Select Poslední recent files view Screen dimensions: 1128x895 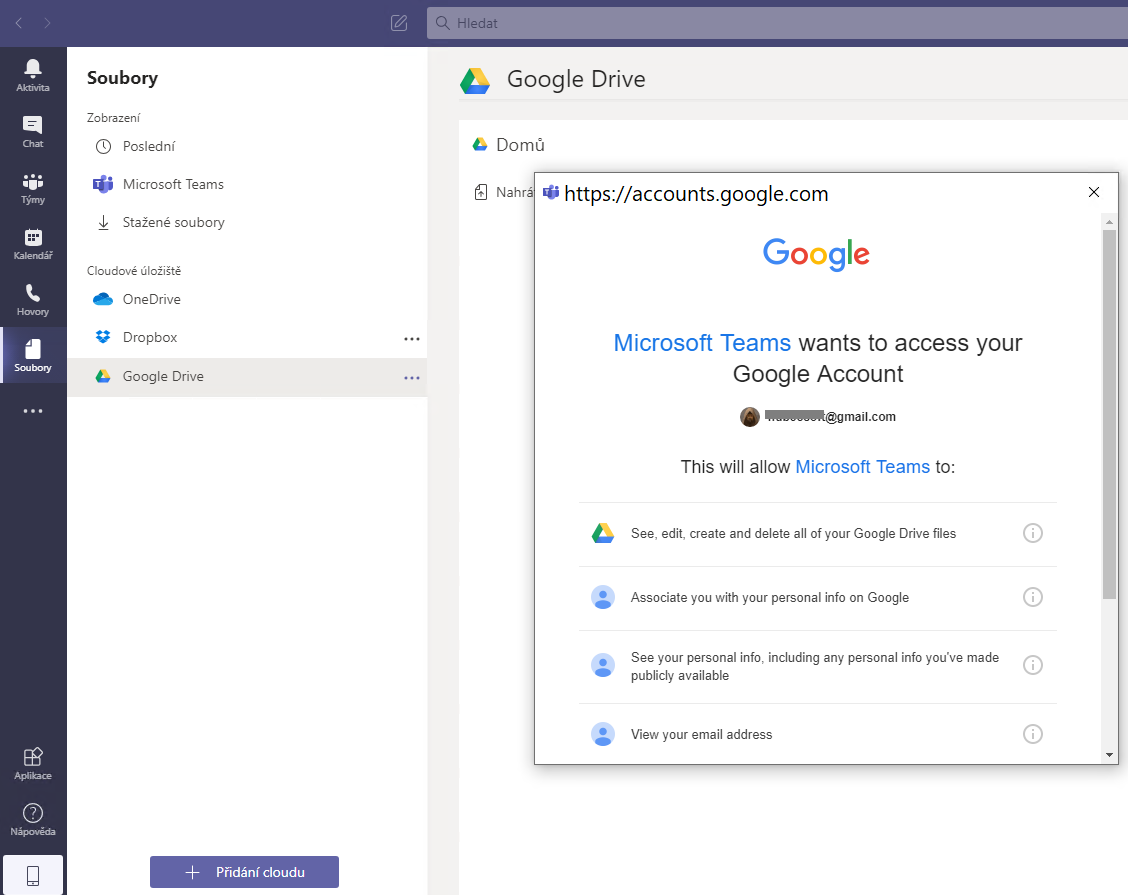(x=247, y=146)
